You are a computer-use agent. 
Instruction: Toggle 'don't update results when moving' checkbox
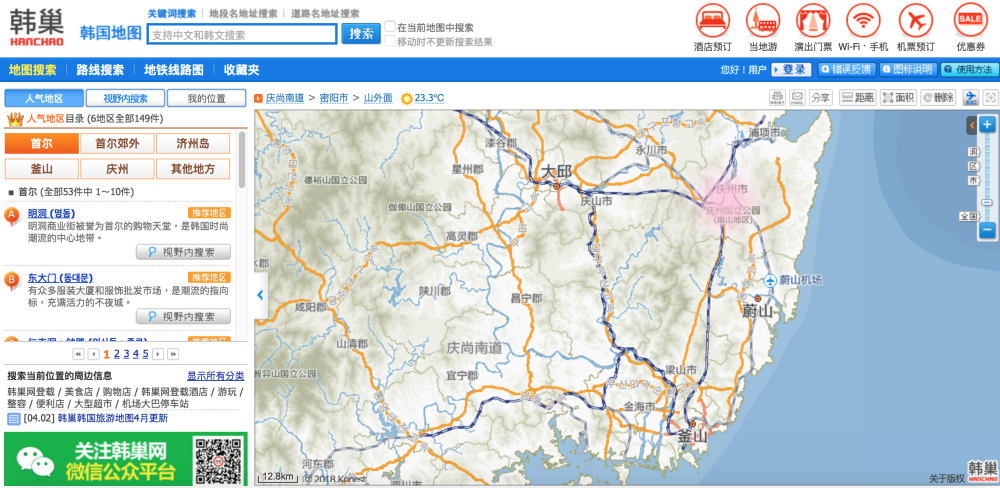[x=390, y=41]
